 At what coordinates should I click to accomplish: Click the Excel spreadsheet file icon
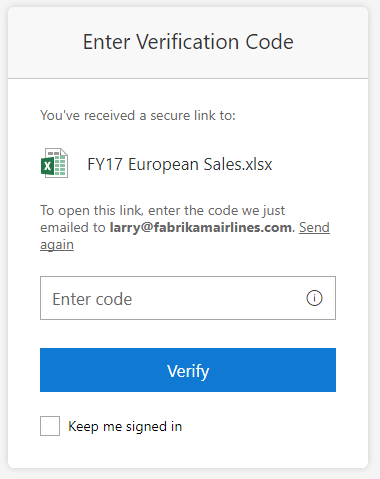point(54,163)
